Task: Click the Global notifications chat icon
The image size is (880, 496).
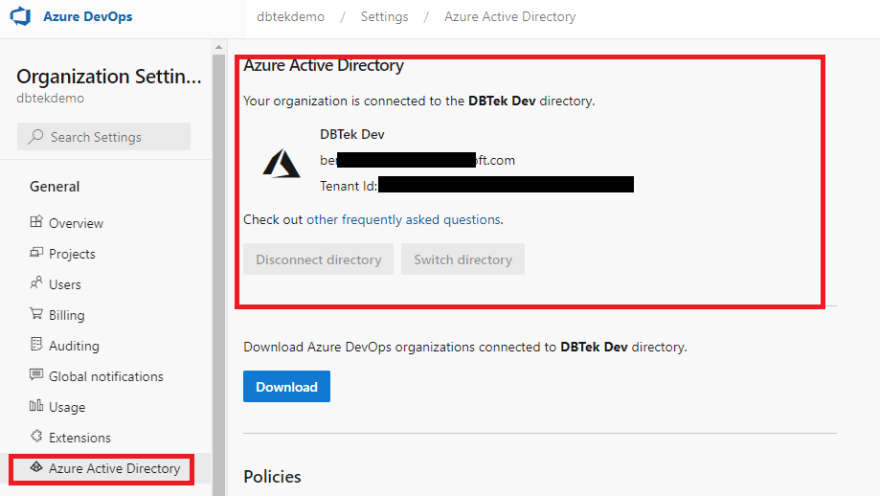Action: (x=36, y=375)
